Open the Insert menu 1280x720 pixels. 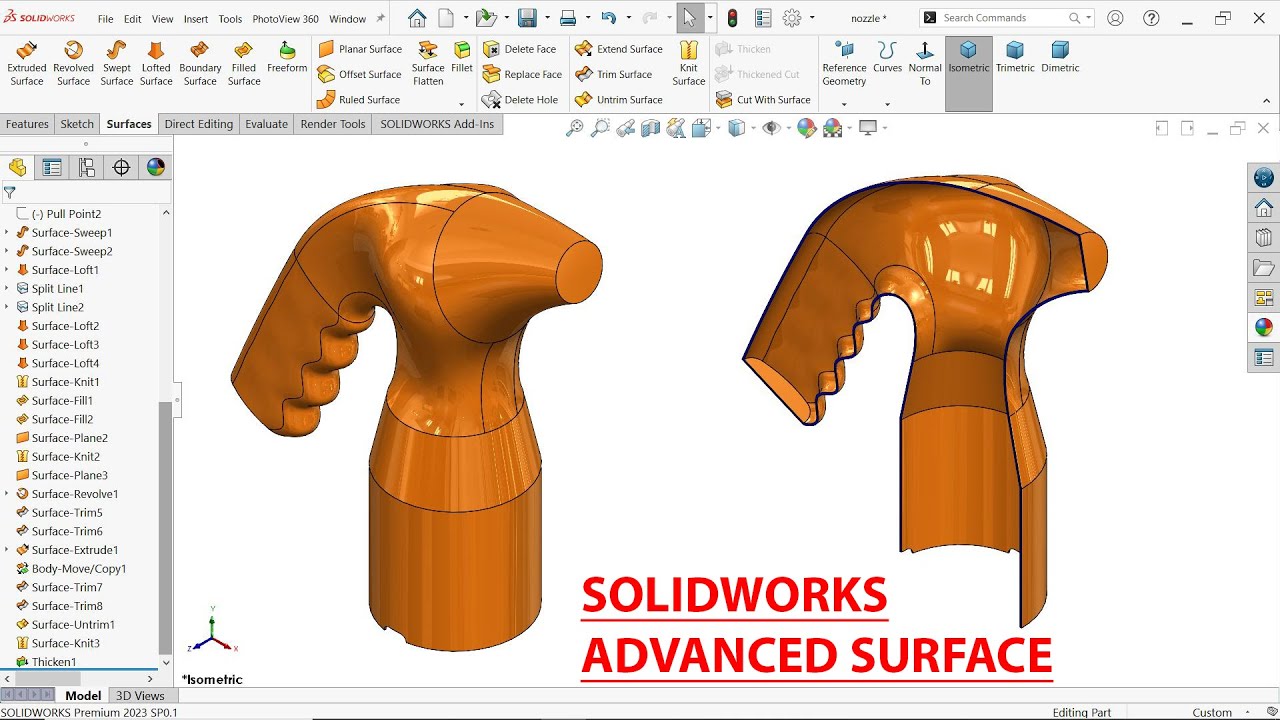click(x=196, y=19)
